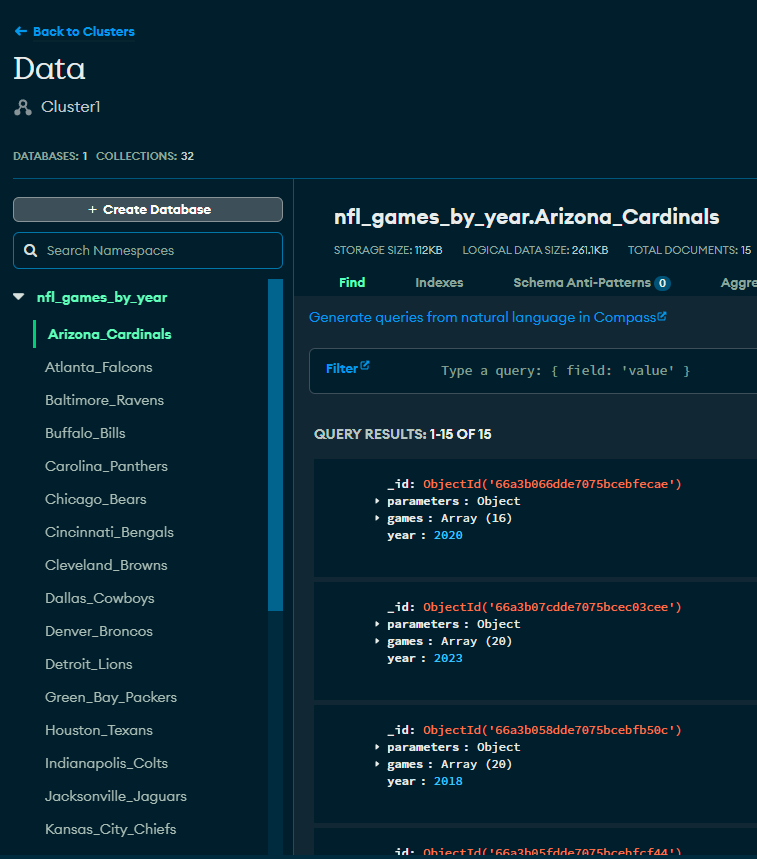757x859 pixels.
Task: Open the Green_Bay_Packers collection
Action: 111,697
